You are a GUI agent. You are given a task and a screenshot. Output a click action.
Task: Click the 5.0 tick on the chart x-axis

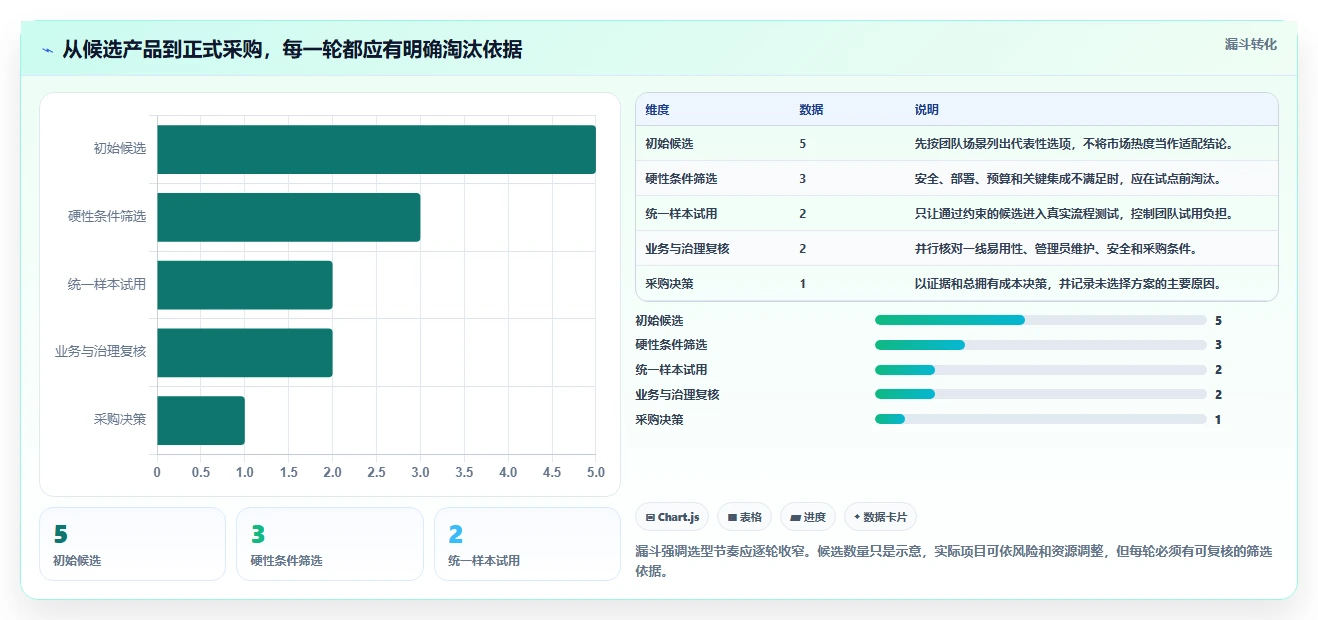pyautogui.click(x=596, y=472)
